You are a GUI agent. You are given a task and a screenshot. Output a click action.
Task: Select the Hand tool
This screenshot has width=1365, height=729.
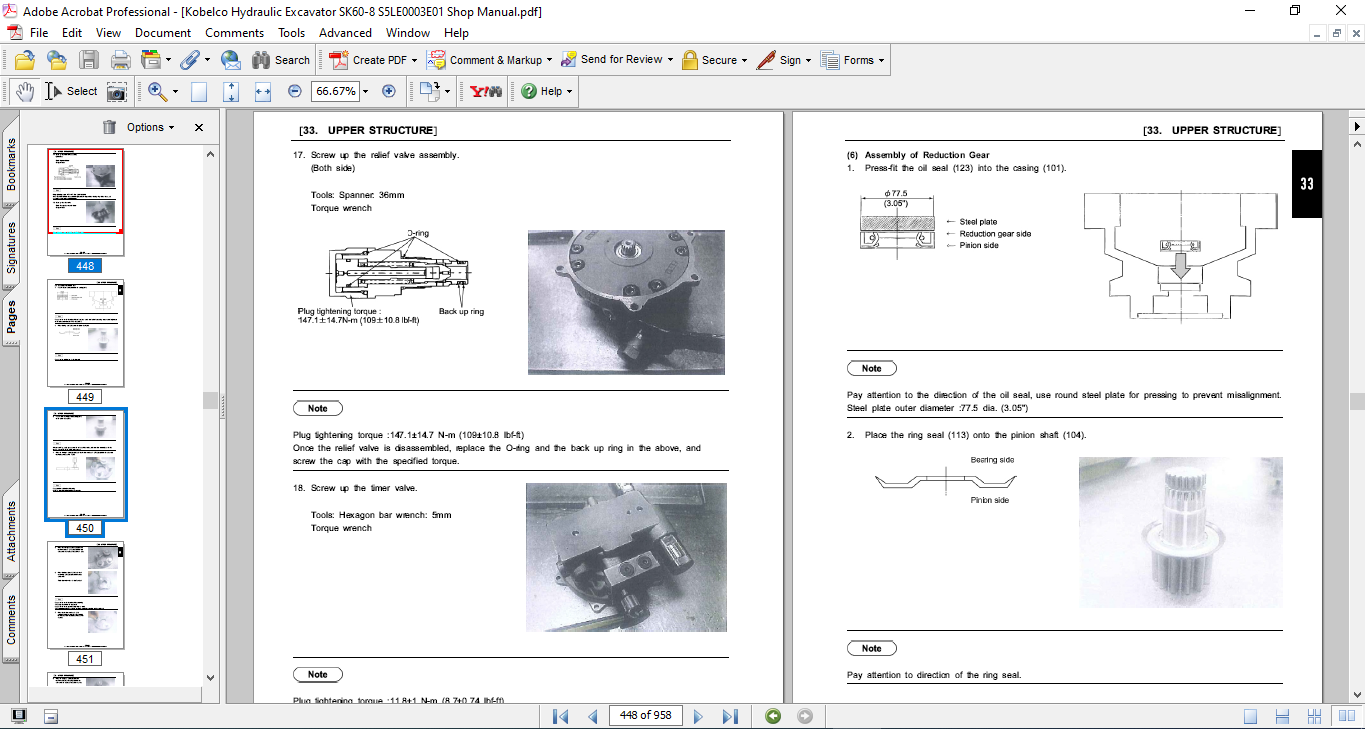pos(24,91)
